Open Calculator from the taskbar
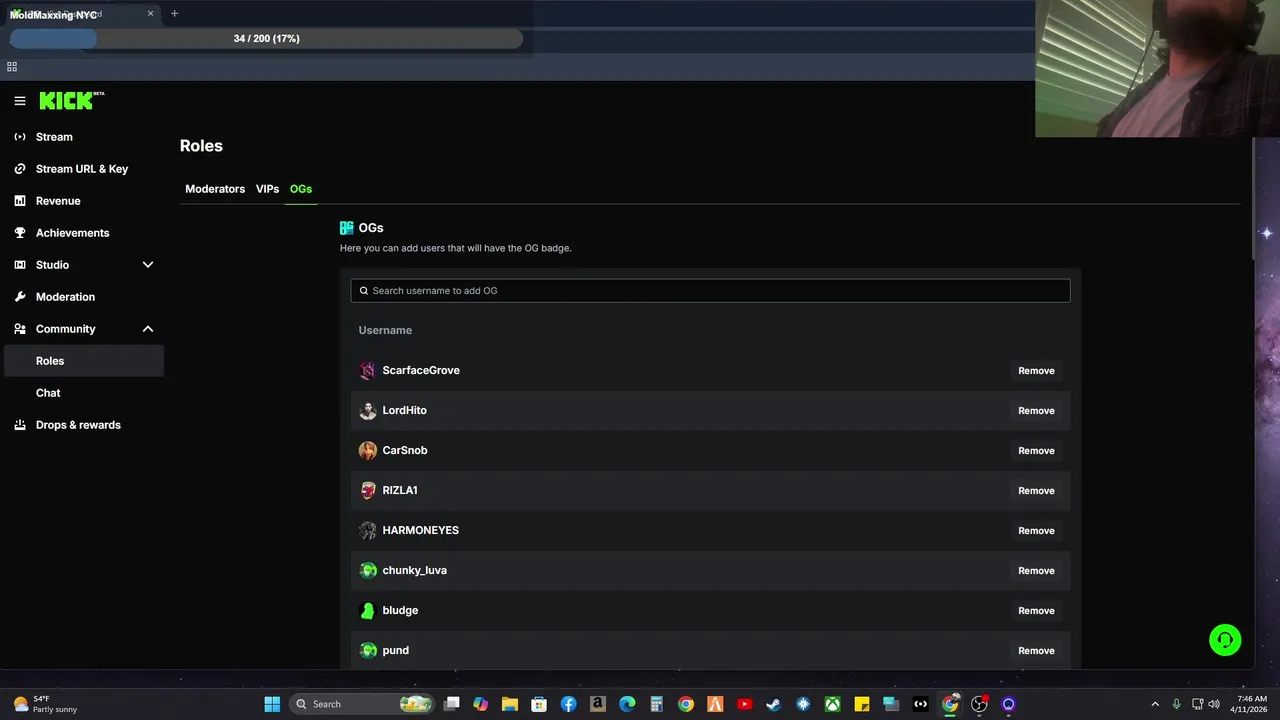 pyautogui.click(x=656, y=704)
